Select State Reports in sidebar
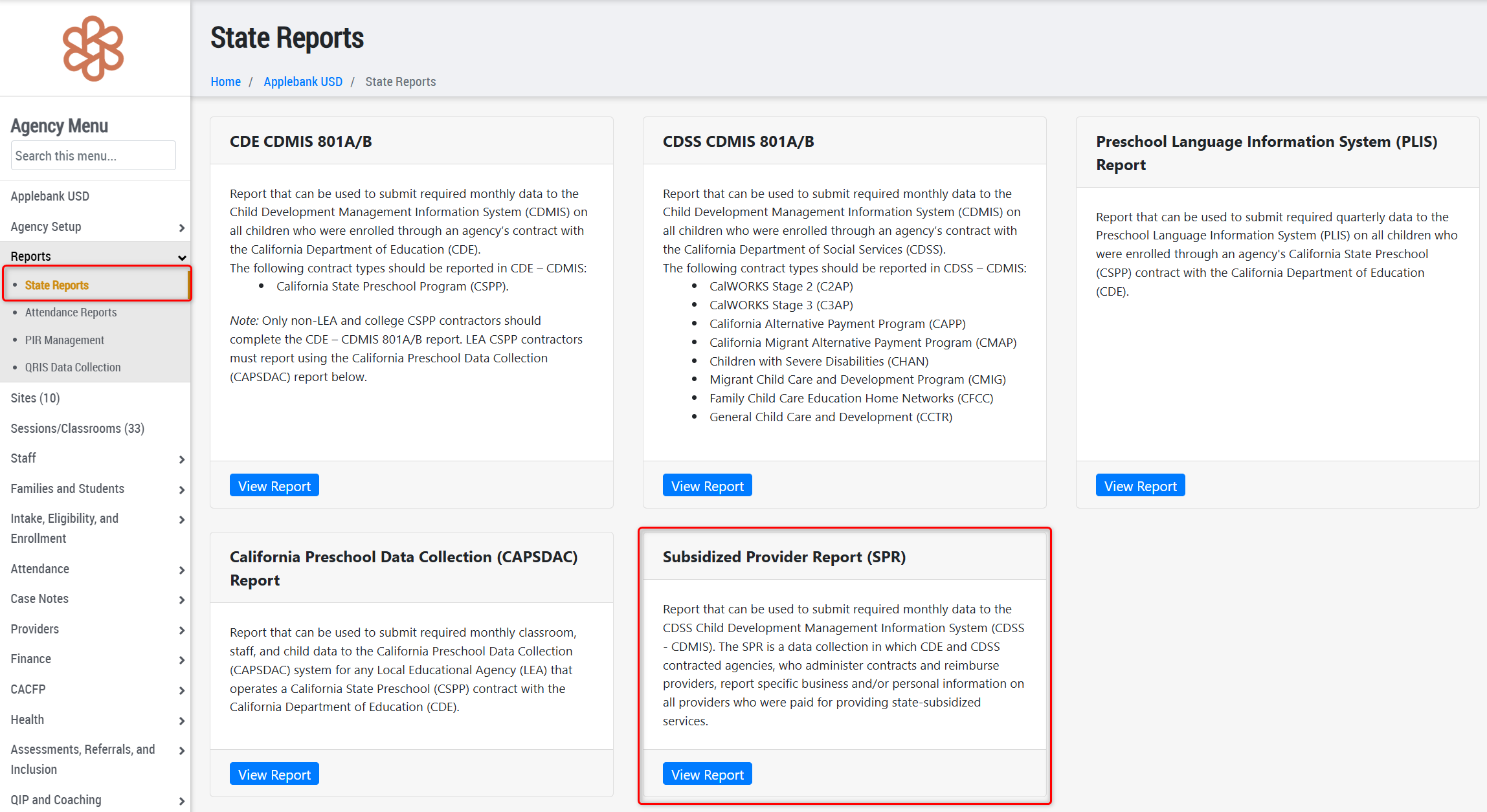This screenshot has height=812, width=1487. [56, 285]
